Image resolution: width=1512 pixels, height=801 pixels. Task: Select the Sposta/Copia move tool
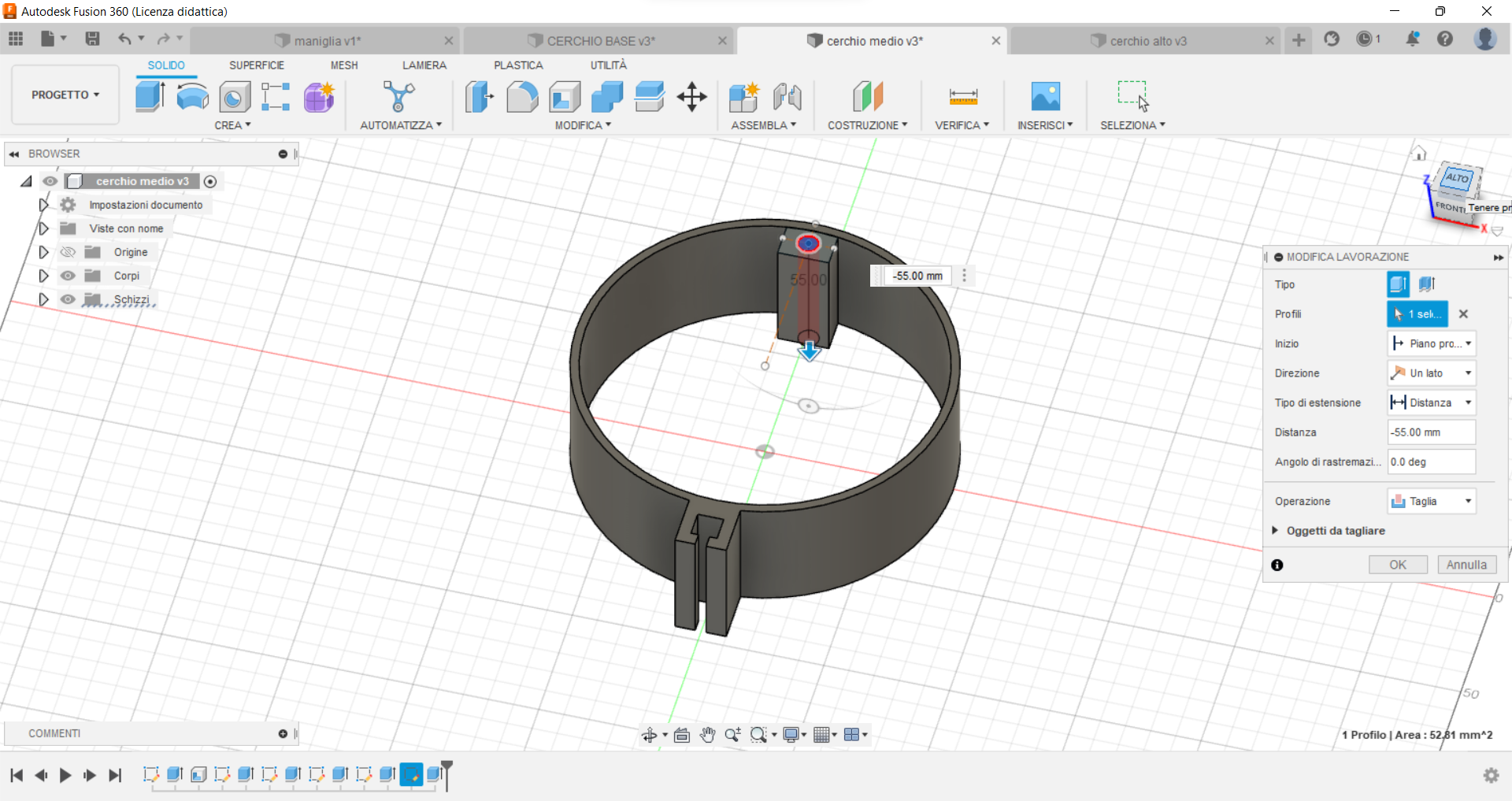[x=691, y=97]
